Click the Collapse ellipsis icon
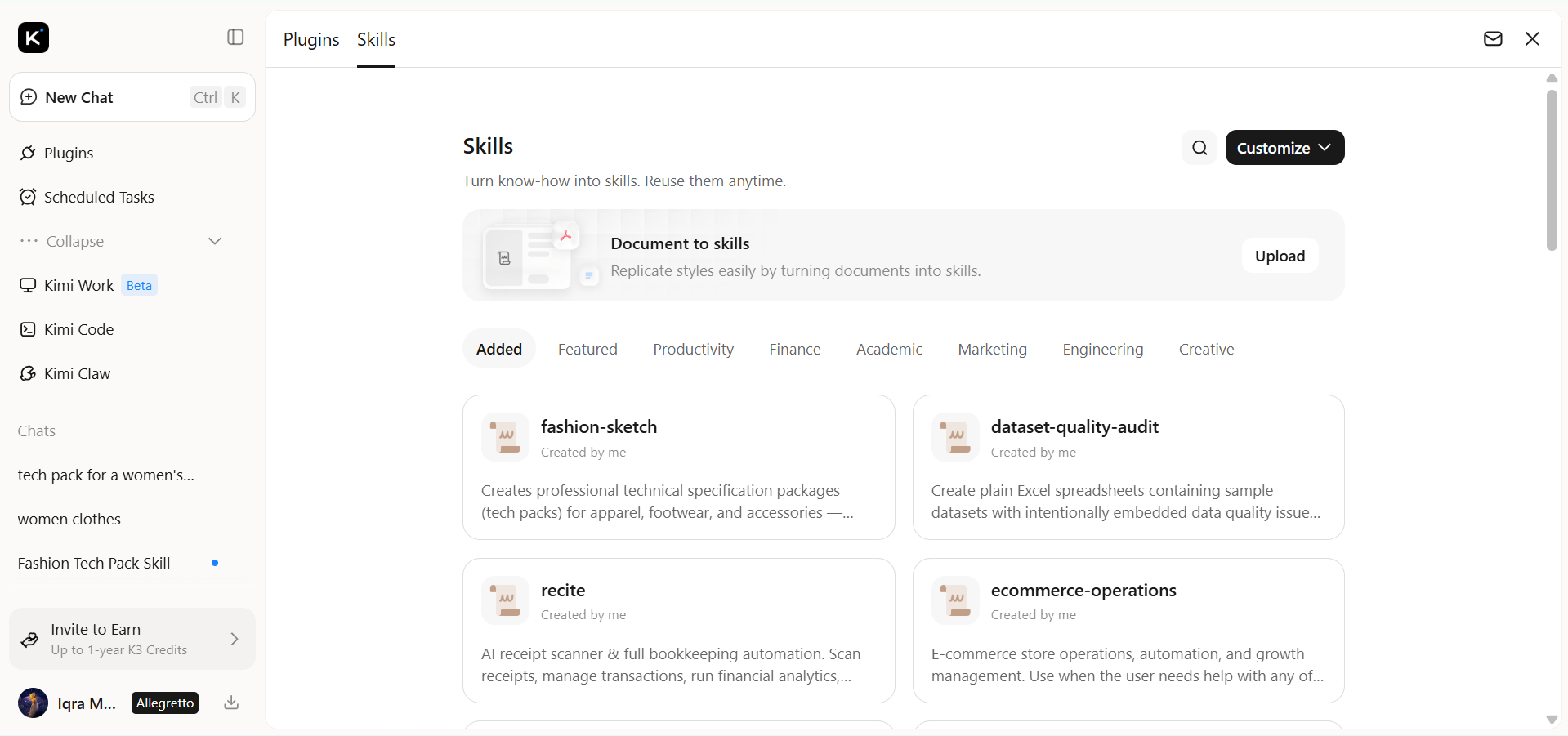Image resolution: width=1568 pixels, height=736 pixels. pos(29,241)
